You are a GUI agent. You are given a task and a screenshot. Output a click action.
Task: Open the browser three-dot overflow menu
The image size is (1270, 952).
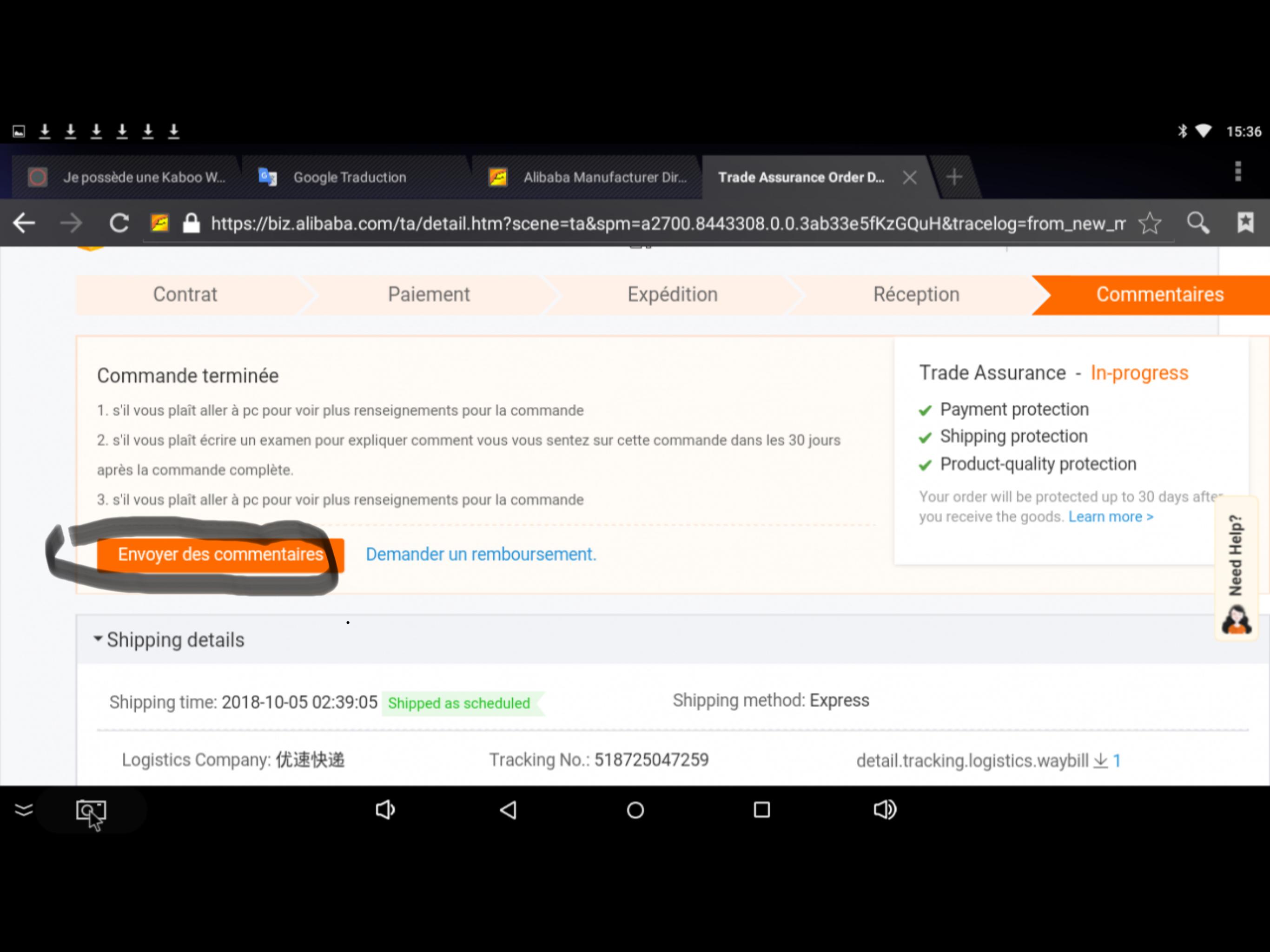click(x=1238, y=171)
